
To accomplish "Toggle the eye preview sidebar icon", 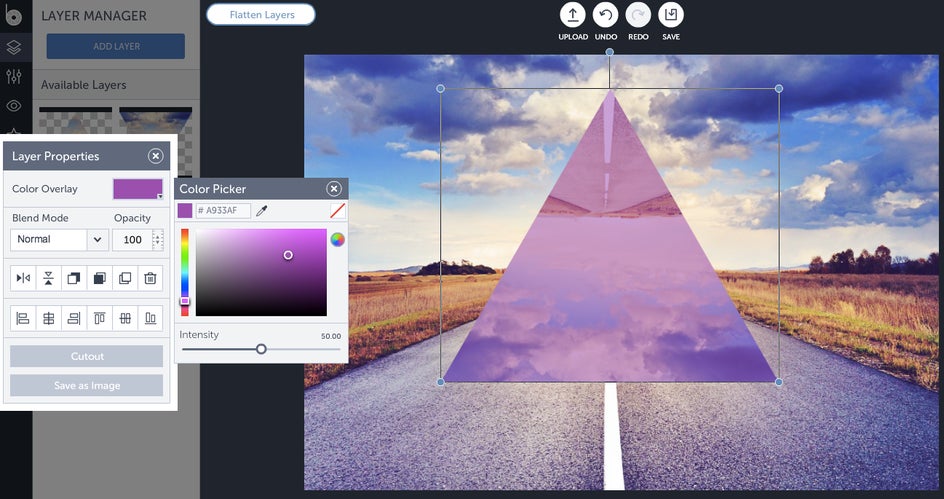I will pyautogui.click(x=13, y=106).
